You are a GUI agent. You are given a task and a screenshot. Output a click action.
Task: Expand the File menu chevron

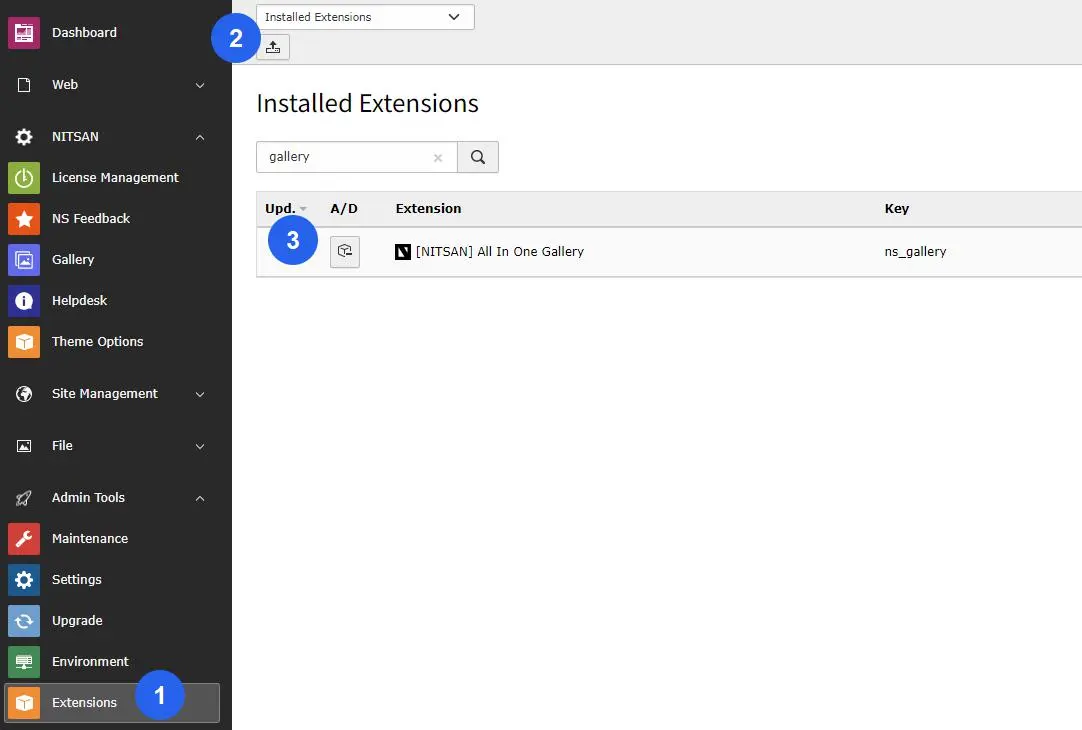(199, 446)
